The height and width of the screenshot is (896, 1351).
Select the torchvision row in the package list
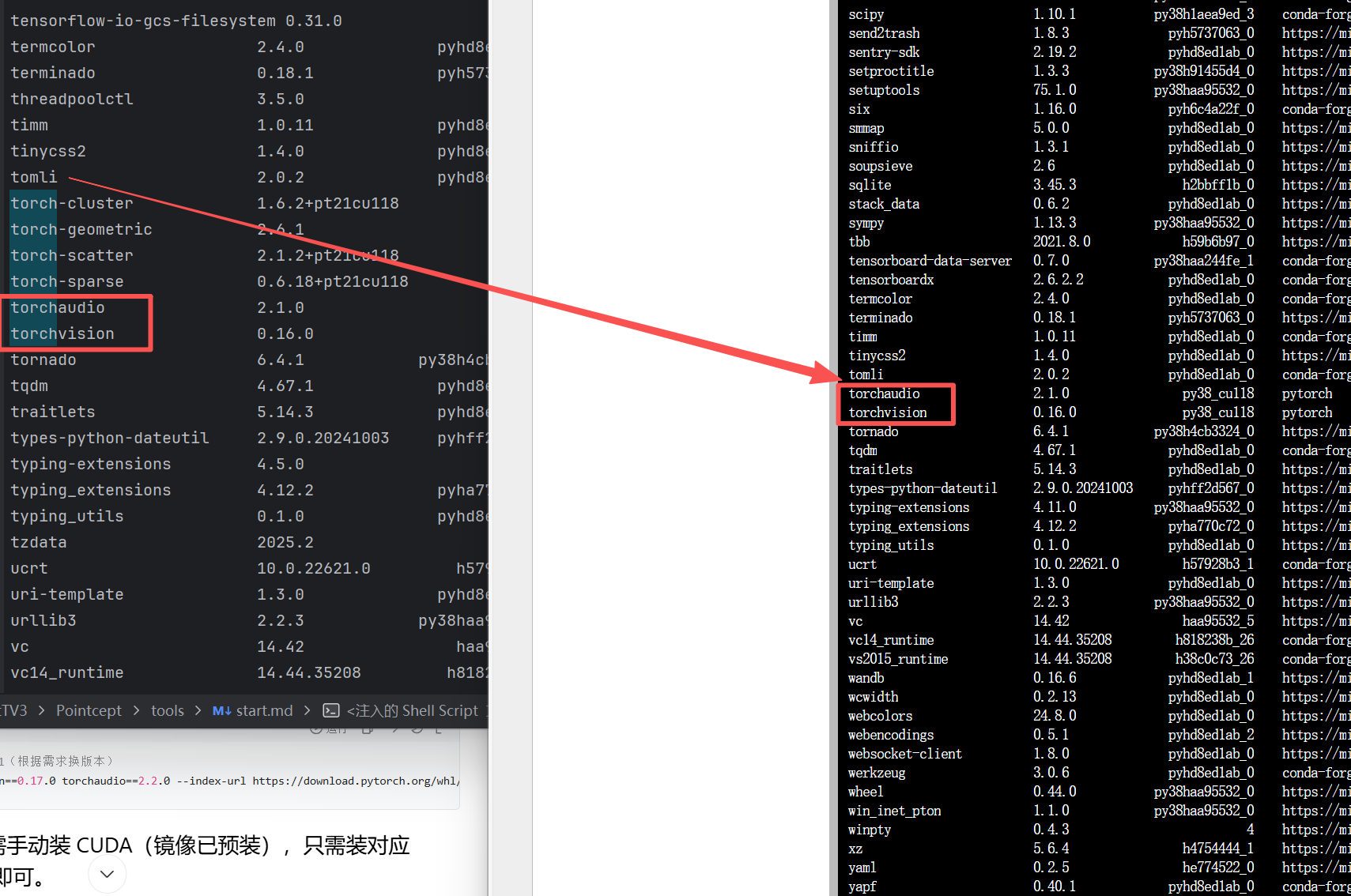(888, 412)
